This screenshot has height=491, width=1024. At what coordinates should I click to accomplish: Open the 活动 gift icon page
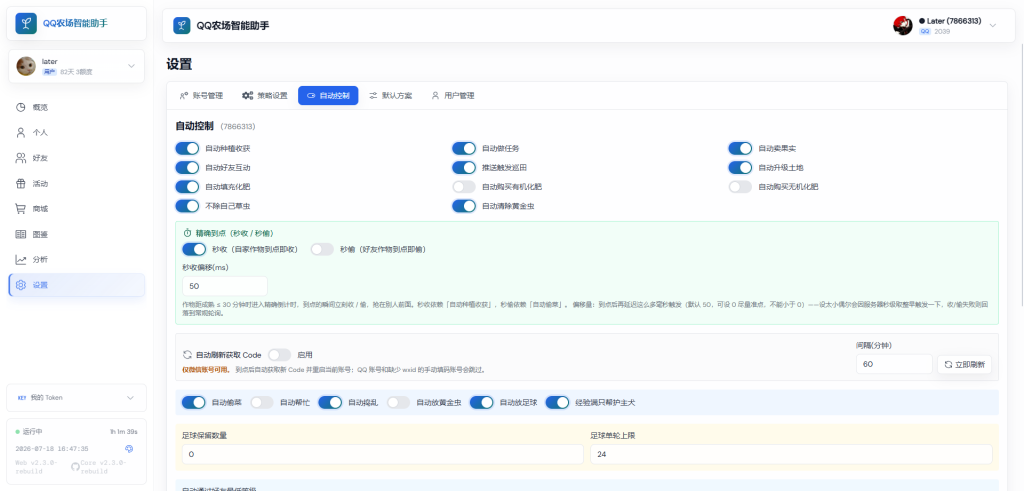(x=21, y=183)
